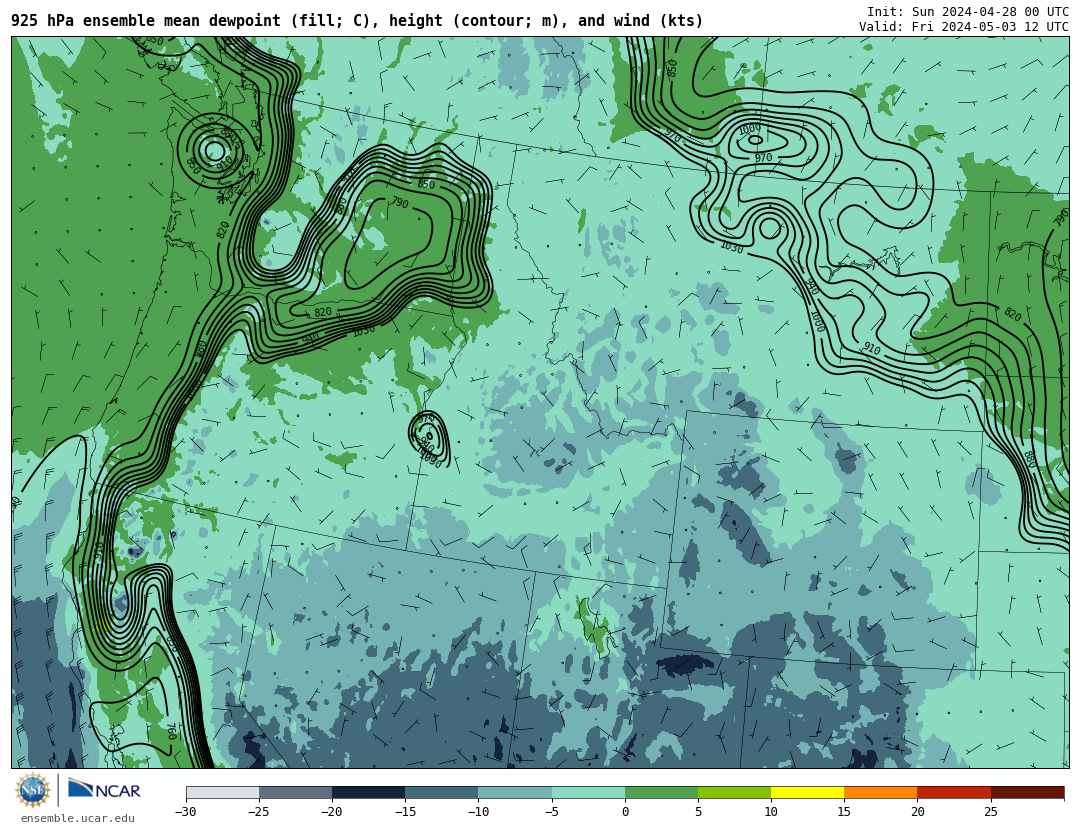Click the -25 to -20 slate gray swatch
Image resolution: width=1080 pixels, height=831 pixels.
(x=295, y=792)
